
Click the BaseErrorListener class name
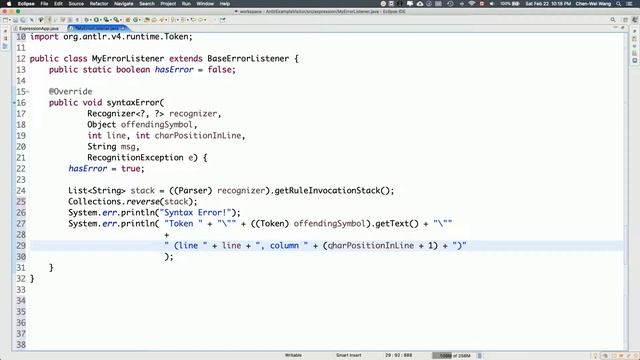[248, 58]
